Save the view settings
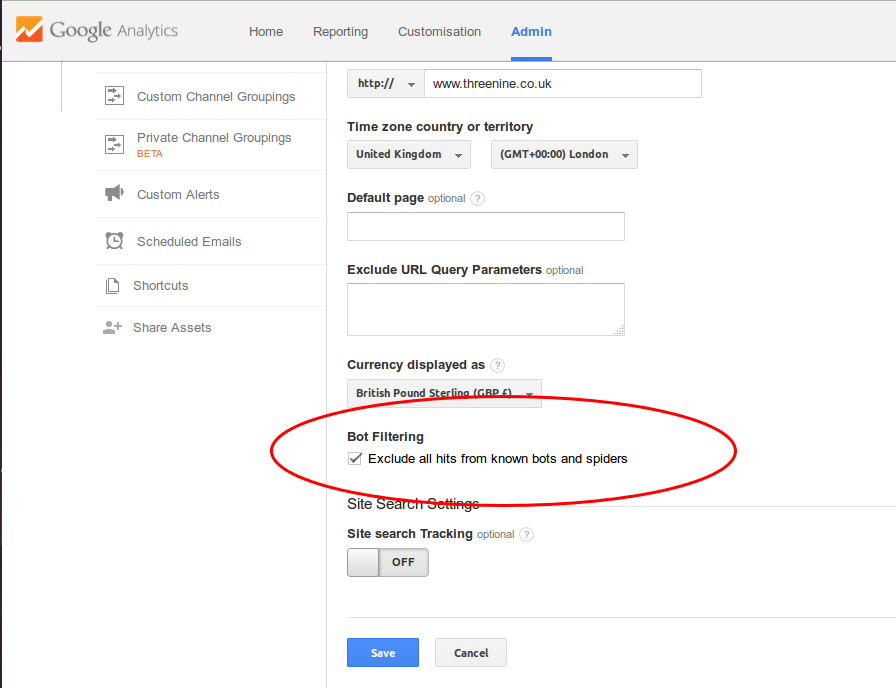 click(x=383, y=653)
